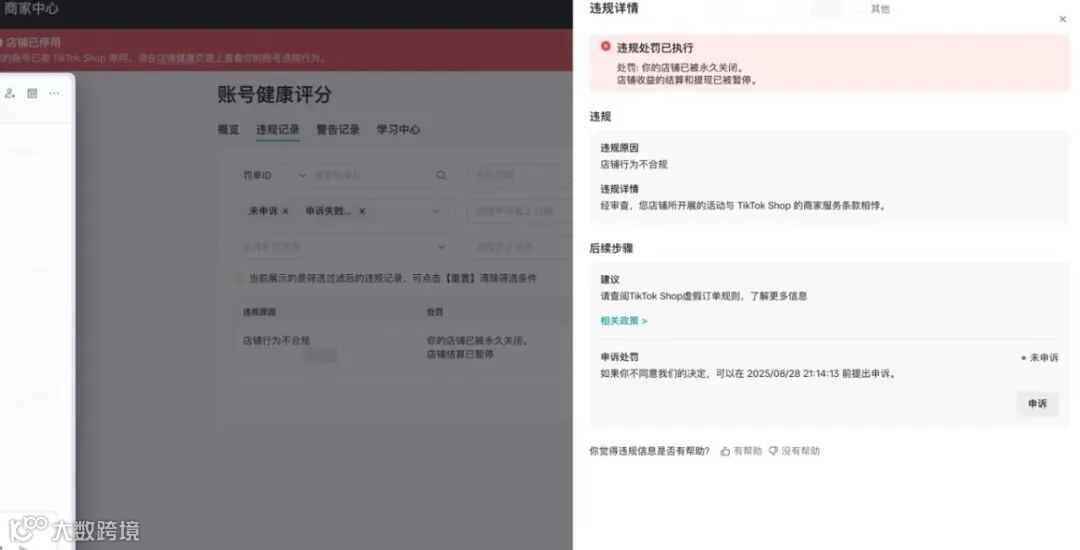Screen dimensions: 1080x550
Task: Click the 违规详情 panel title
Action: coord(614,8)
